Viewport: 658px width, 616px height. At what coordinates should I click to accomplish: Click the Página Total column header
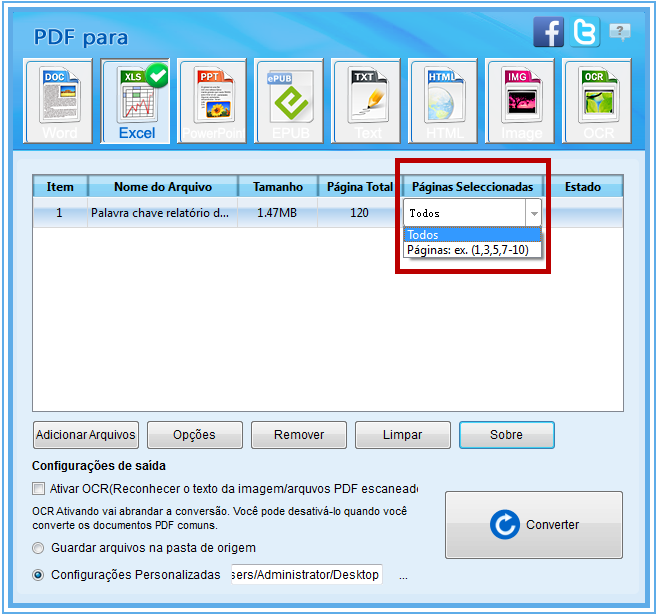pos(360,187)
